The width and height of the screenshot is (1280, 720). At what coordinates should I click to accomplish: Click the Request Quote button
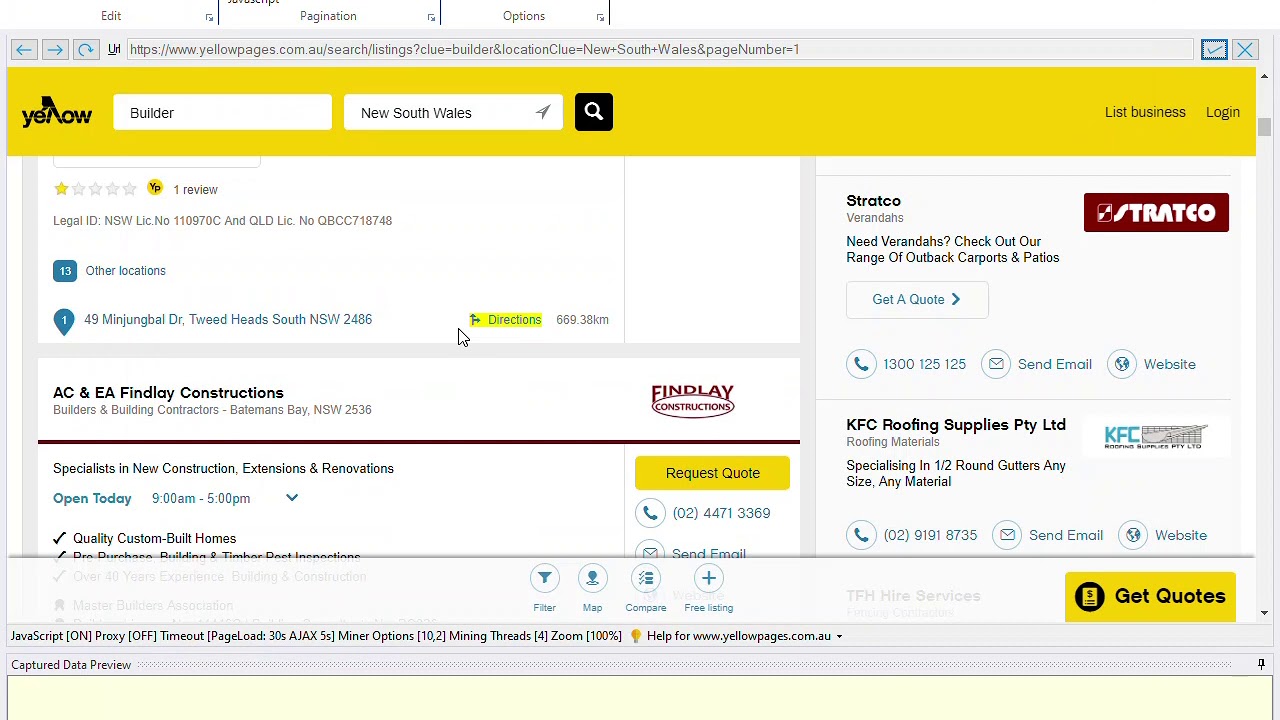click(x=712, y=473)
